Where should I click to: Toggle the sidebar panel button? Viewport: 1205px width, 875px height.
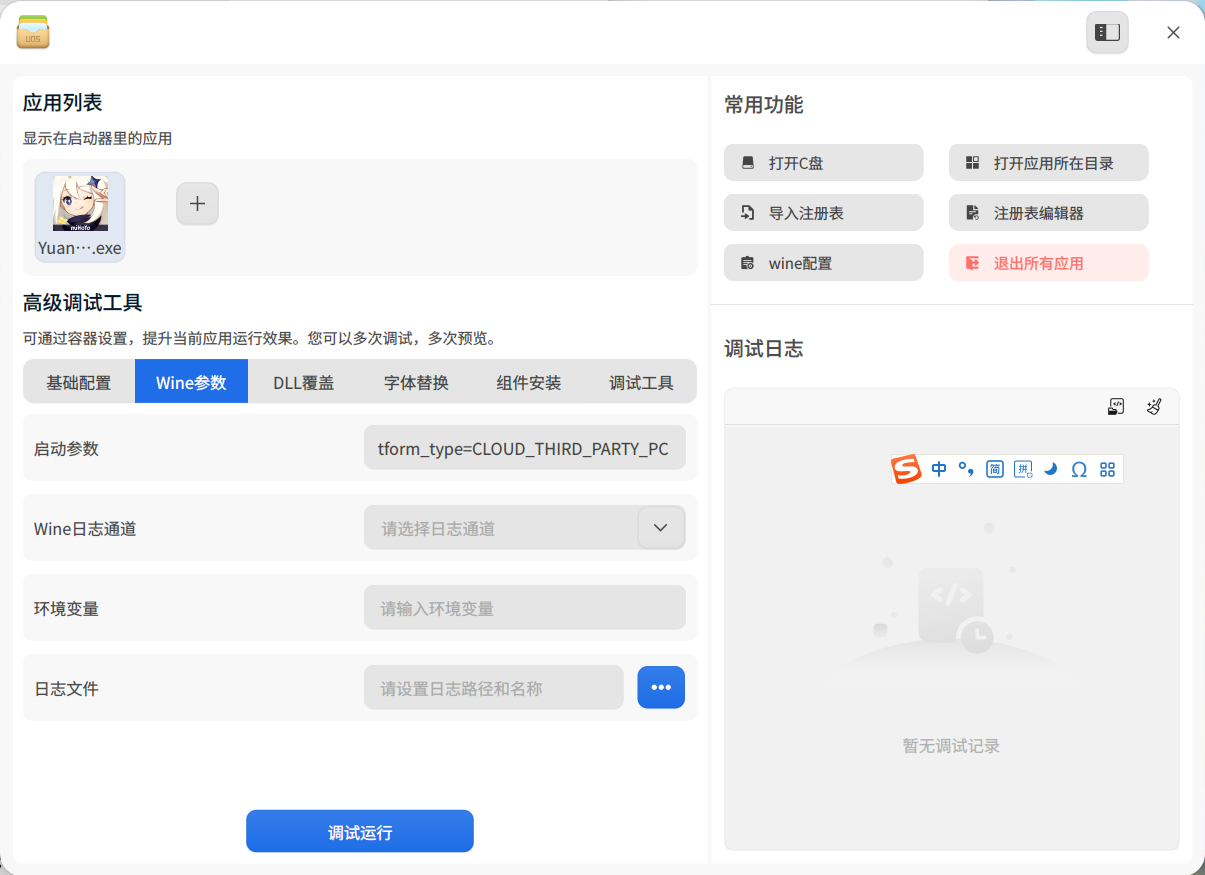click(1107, 32)
